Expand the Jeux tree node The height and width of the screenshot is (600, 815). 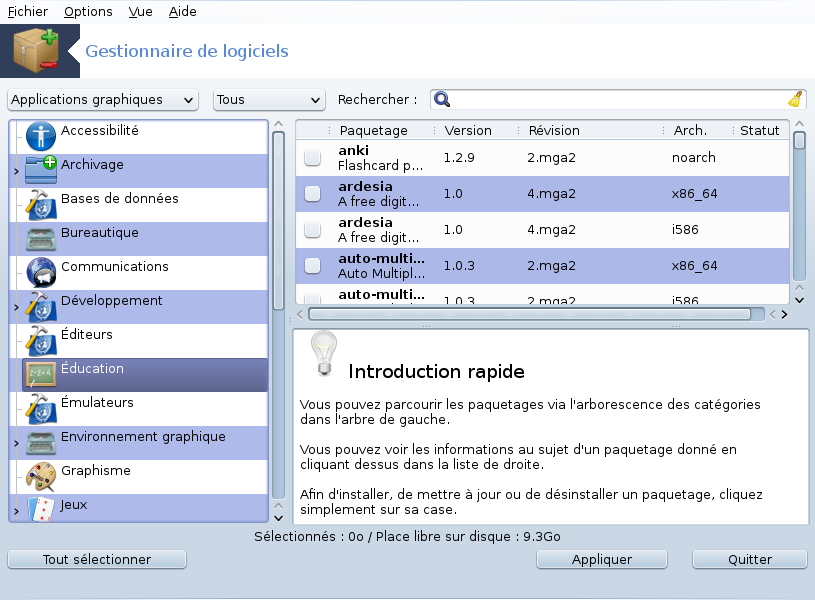[x=16, y=512]
